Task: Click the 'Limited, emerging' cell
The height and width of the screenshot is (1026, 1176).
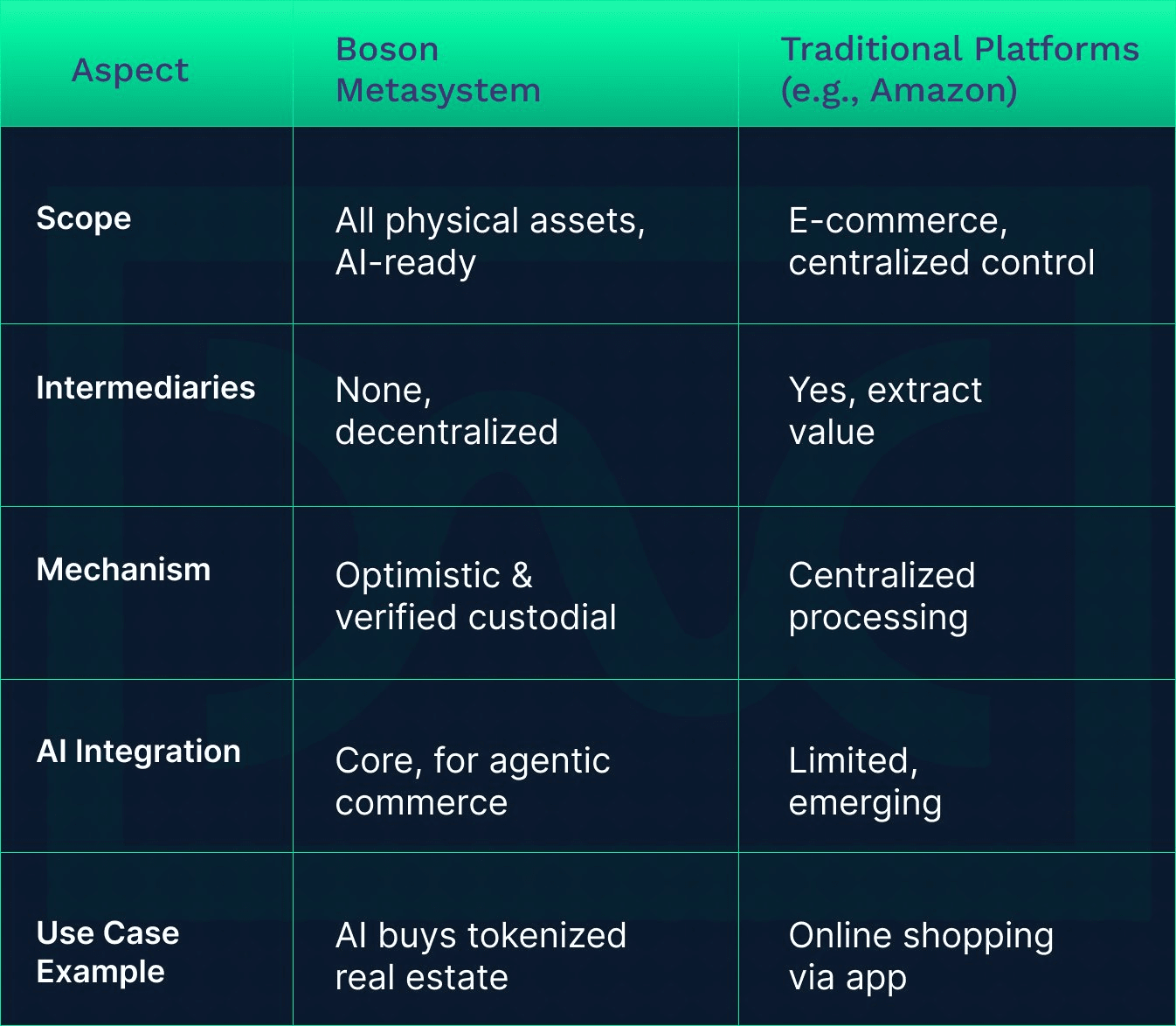Action: click(x=865, y=781)
